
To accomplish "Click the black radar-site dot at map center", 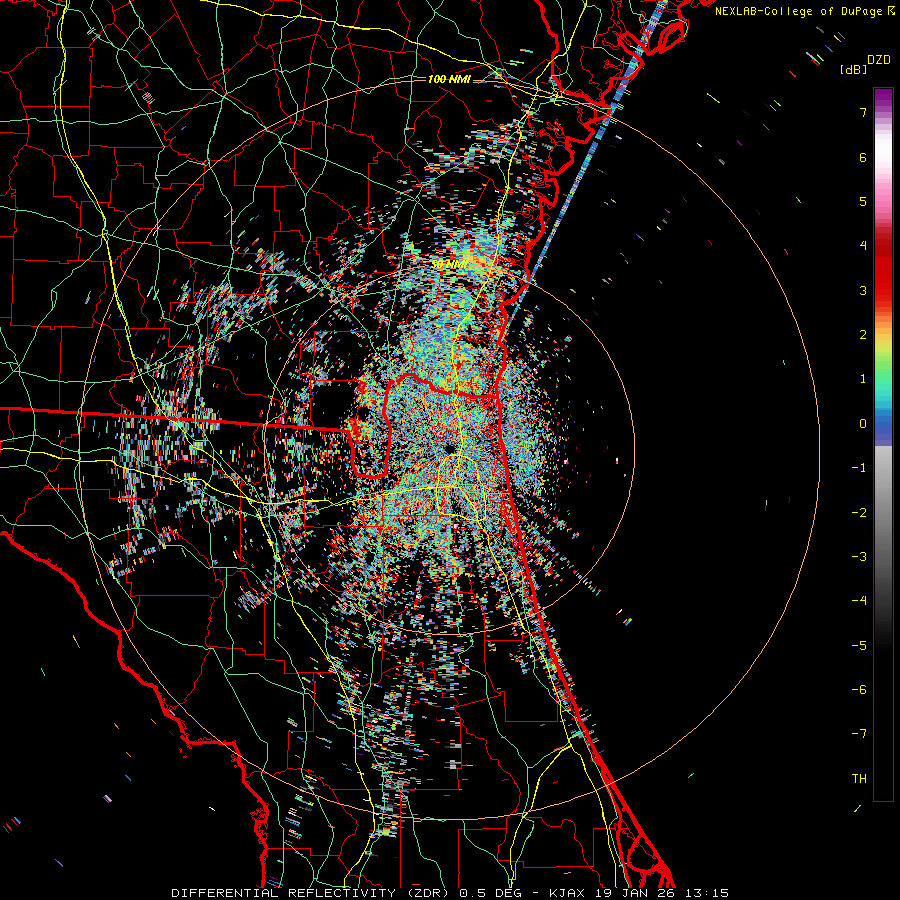I will 449,448.
